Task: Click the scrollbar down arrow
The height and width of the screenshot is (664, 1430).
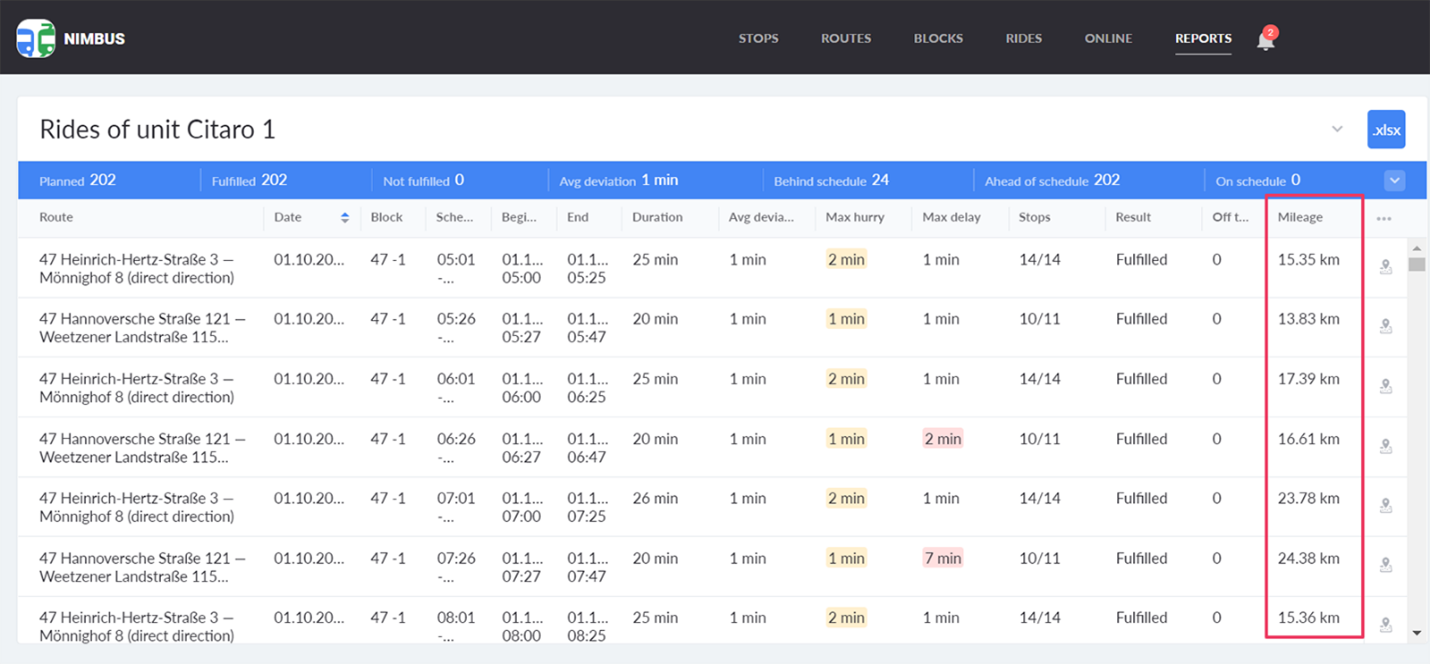Action: pyautogui.click(x=1416, y=633)
